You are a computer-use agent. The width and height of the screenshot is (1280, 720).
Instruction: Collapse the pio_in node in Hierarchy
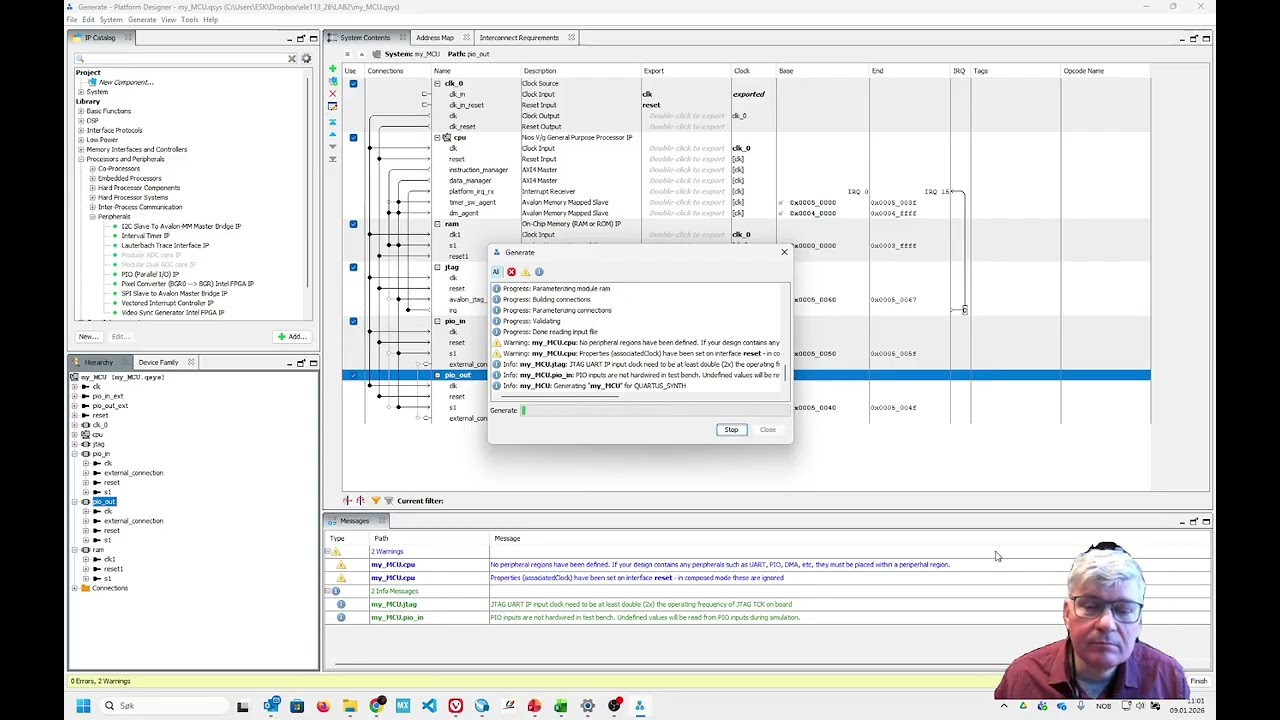tap(74, 454)
